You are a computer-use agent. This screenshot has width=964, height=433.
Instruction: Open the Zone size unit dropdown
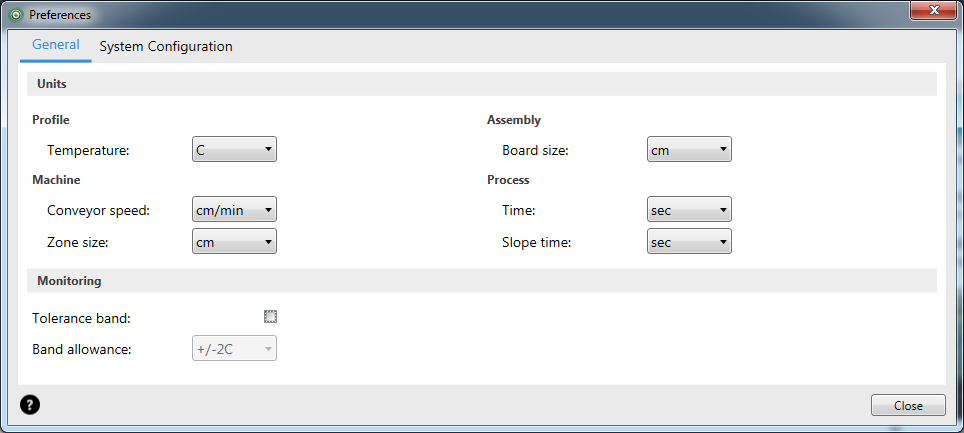click(234, 242)
